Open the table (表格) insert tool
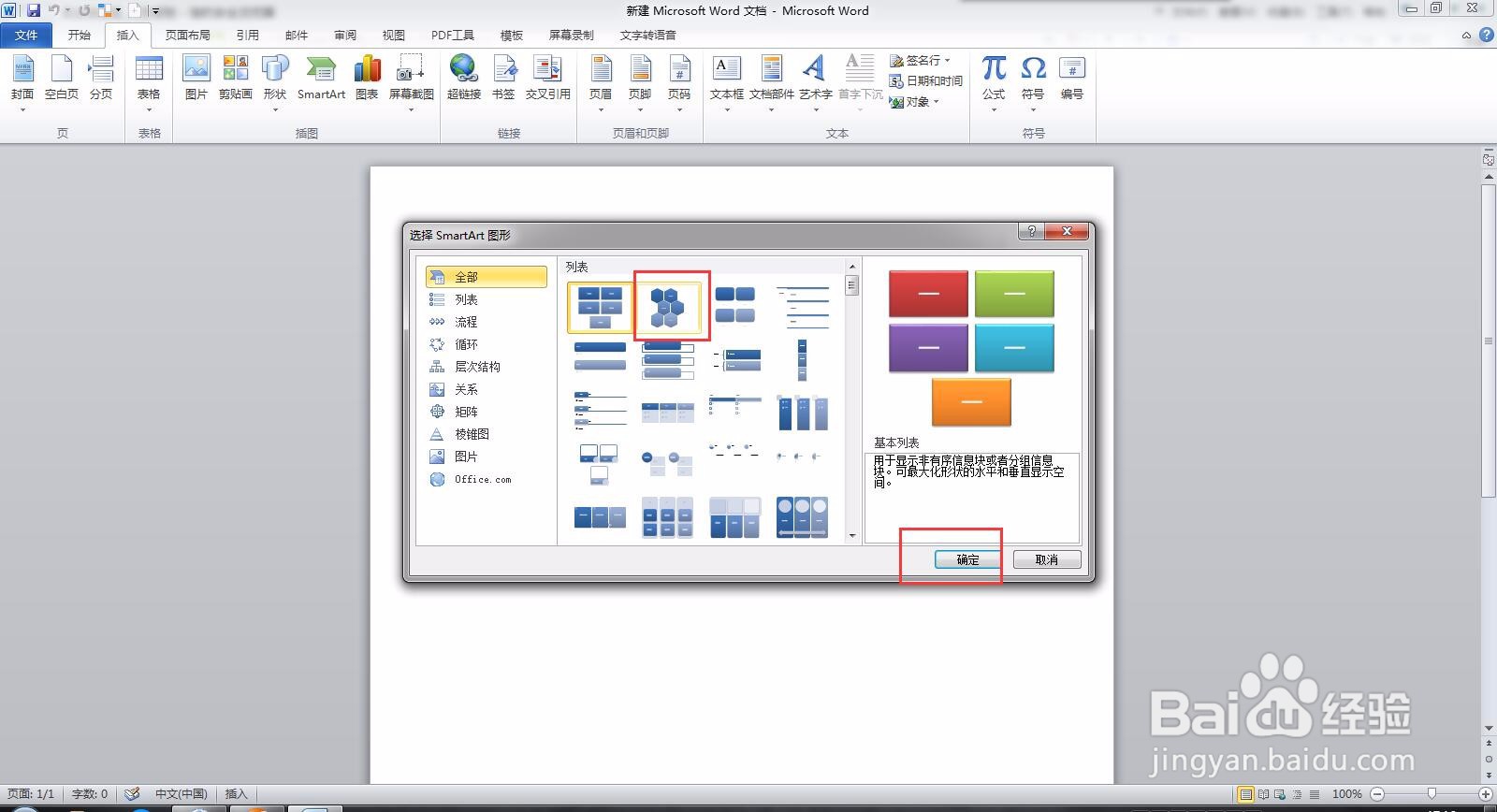The width and height of the screenshot is (1497, 812). [x=149, y=82]
